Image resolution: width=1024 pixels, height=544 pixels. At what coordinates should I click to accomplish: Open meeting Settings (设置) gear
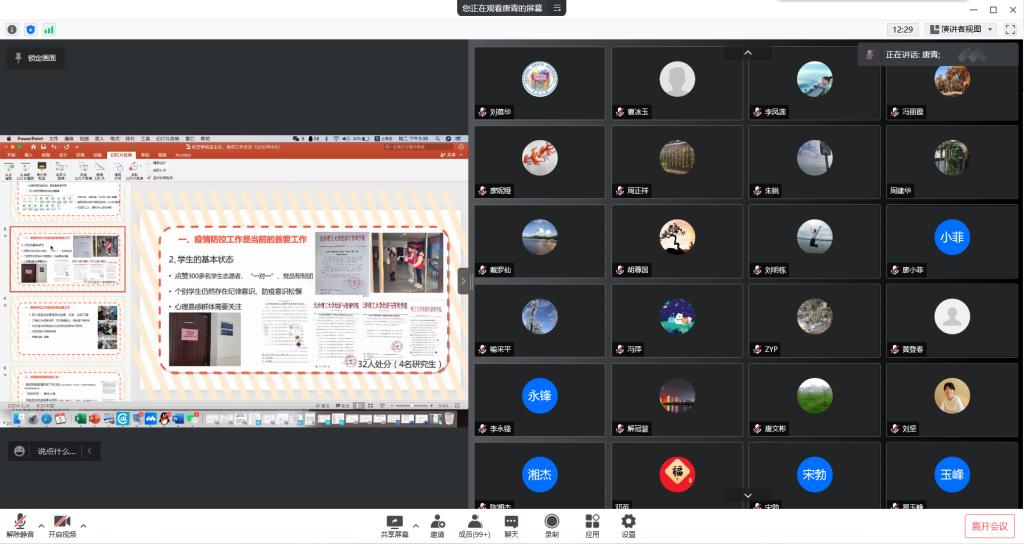(x=628, y=523)
